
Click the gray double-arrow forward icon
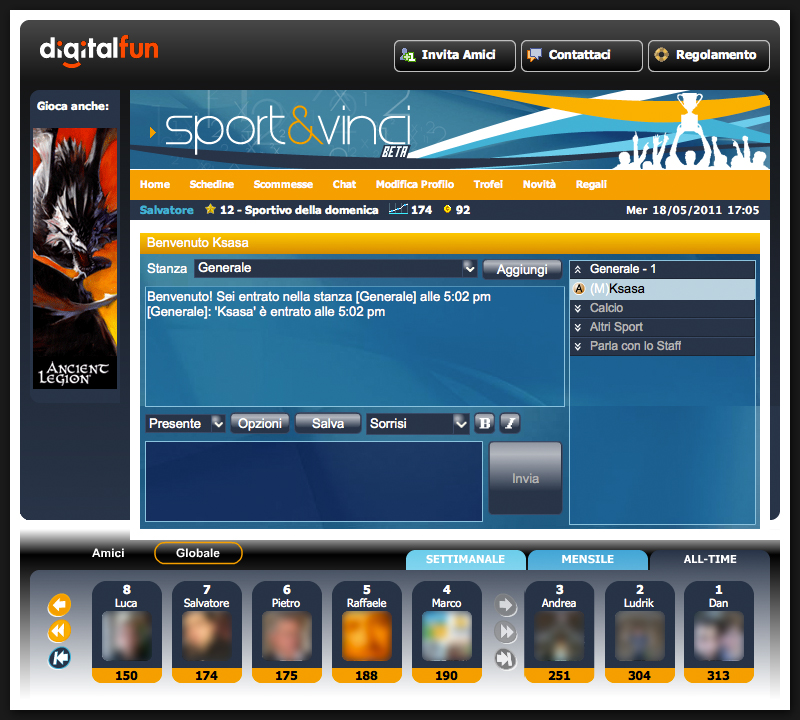click(x=506, y=632)
